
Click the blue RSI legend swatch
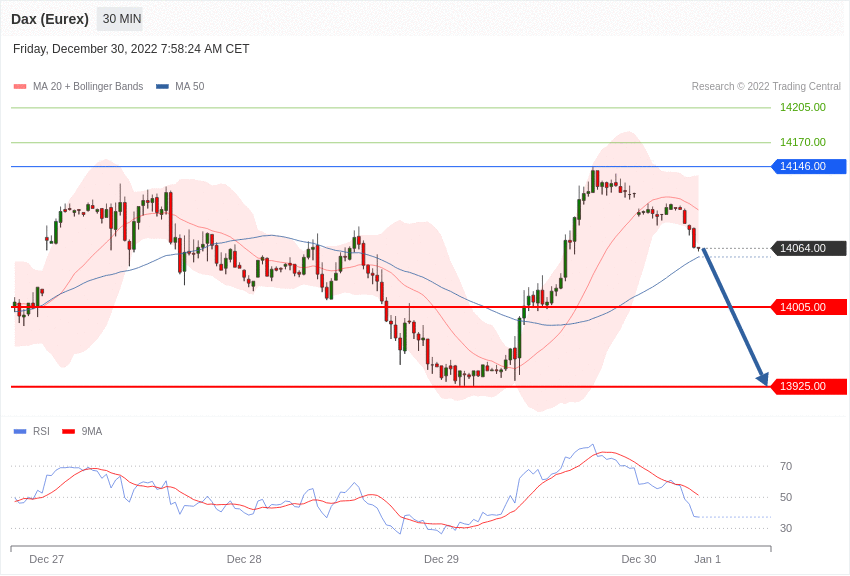(x=20, y=432)
